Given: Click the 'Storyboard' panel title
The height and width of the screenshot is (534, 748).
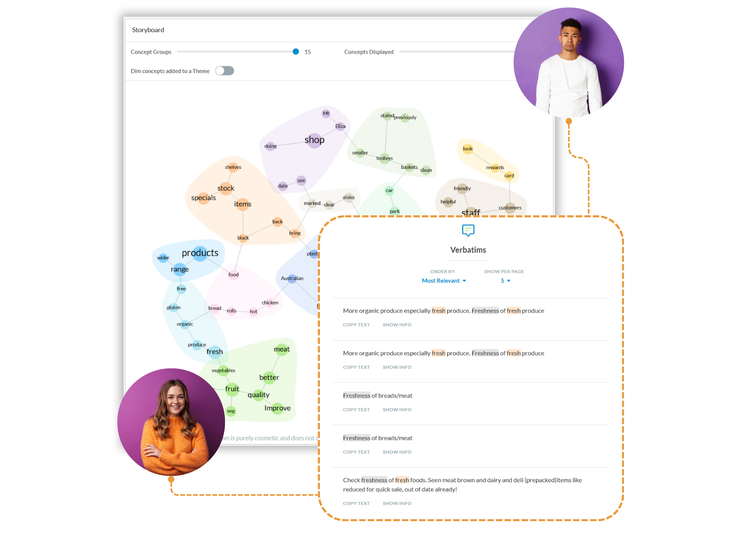Looking at the screenshot, I should tap(148, 30).
